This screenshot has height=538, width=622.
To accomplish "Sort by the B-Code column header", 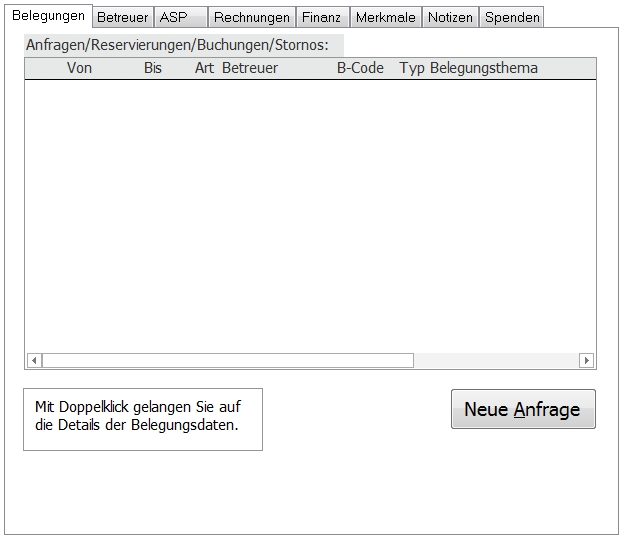I will 360,68.
